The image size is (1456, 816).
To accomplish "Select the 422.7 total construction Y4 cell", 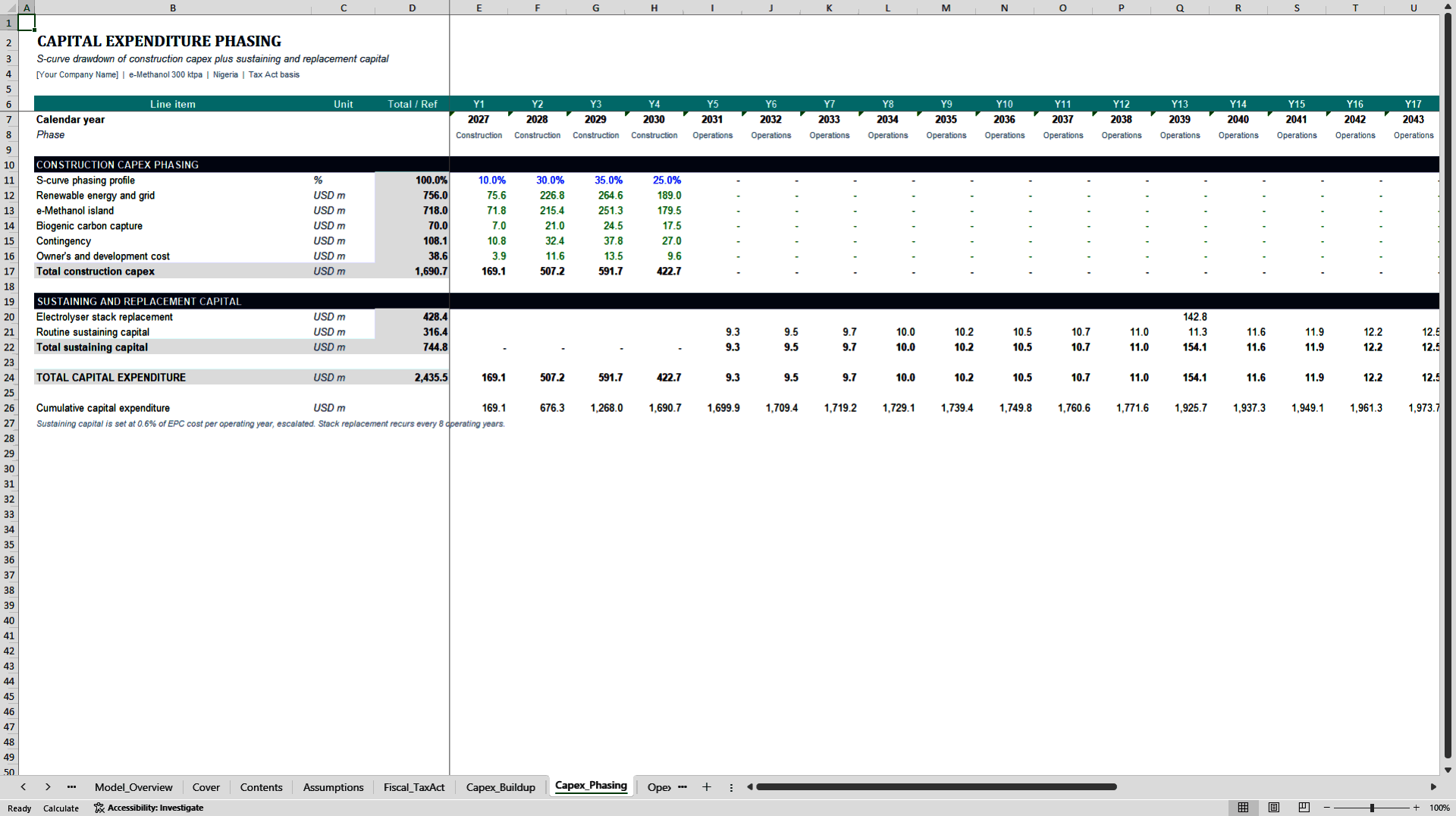I will coord(654,271).
